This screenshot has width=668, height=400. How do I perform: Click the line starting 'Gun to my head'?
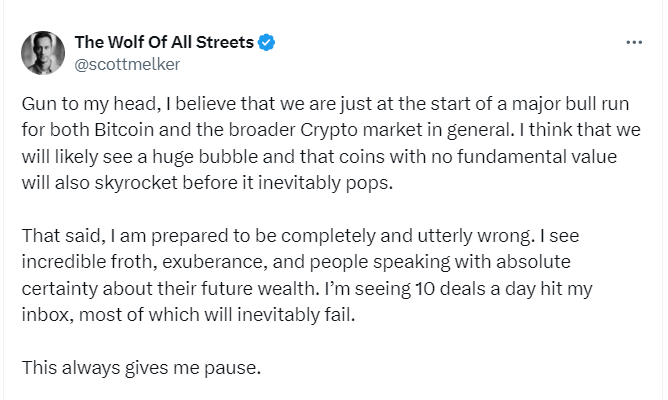point(325,104)
